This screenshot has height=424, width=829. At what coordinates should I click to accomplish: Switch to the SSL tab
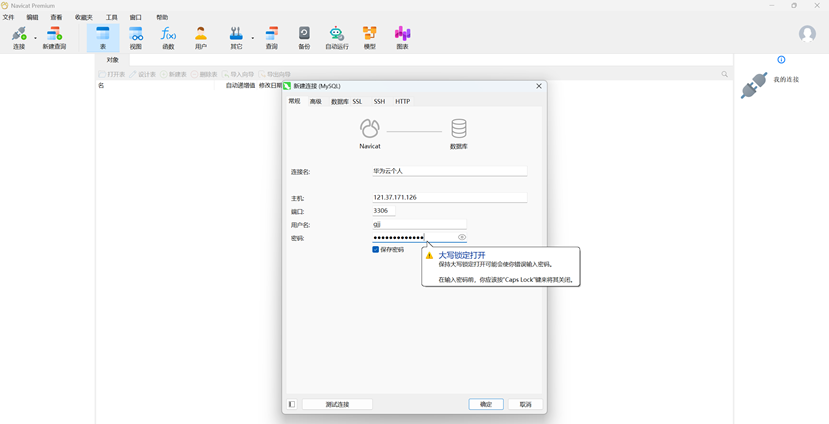pos(357,102)
